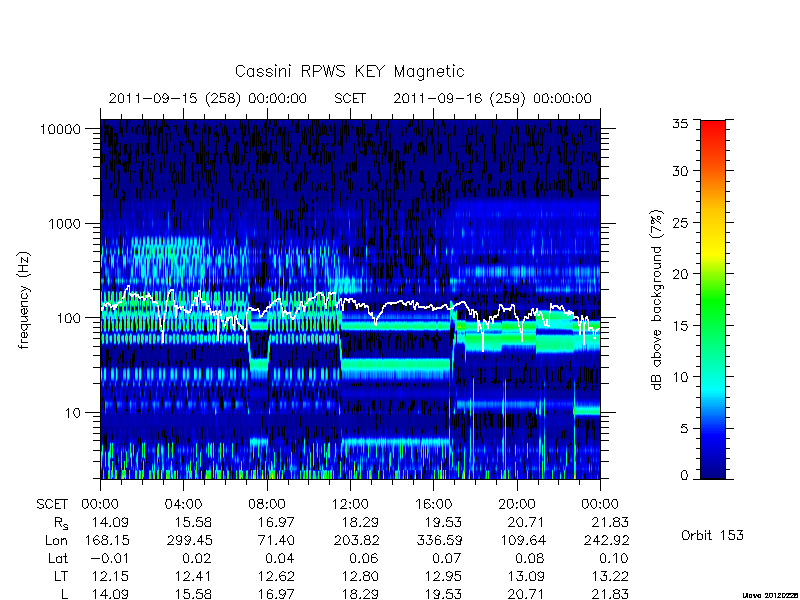Image resolution: width=800 pixels, height=600 pixels.
Task: Click the "Orbit 153" label
Action: [712, 535]
